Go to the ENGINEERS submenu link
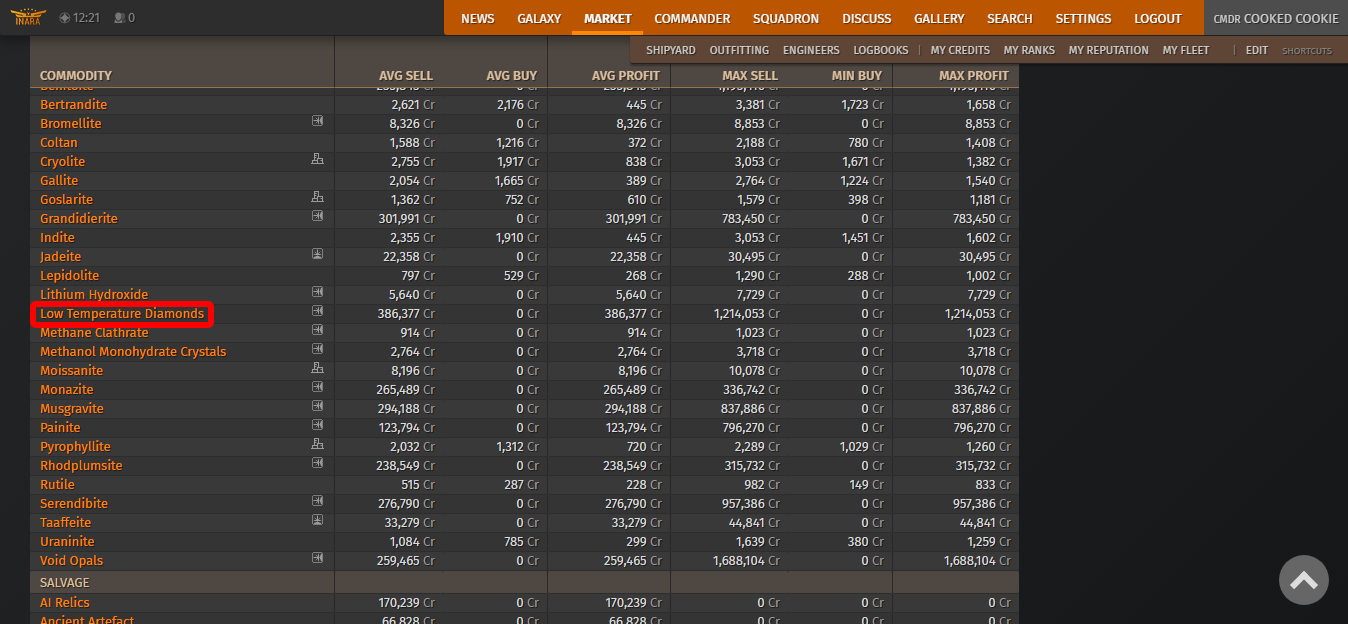Screen dimensions: 1348x624 click(811, 50)
